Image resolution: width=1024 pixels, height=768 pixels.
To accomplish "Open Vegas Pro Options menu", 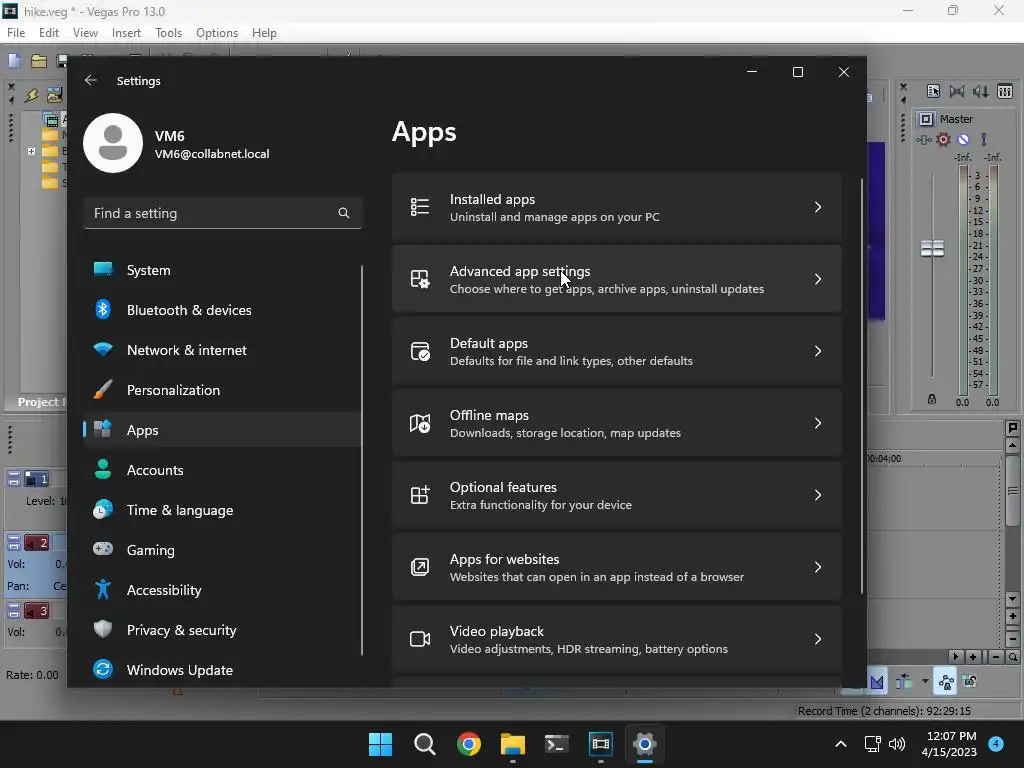I will (x=217, y=33).
